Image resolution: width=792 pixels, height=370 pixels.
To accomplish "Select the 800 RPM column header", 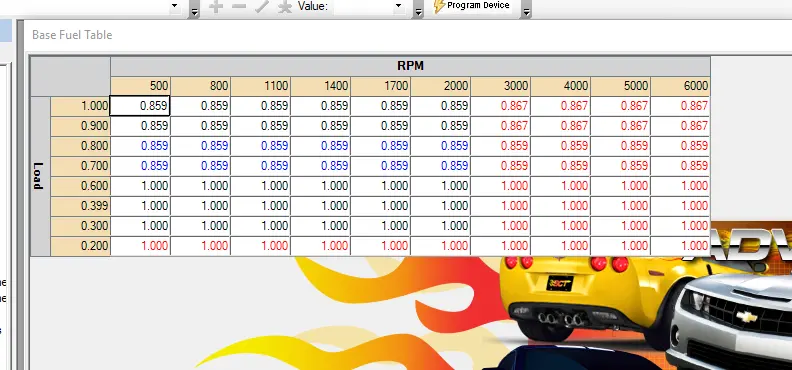I will (201, 86).
